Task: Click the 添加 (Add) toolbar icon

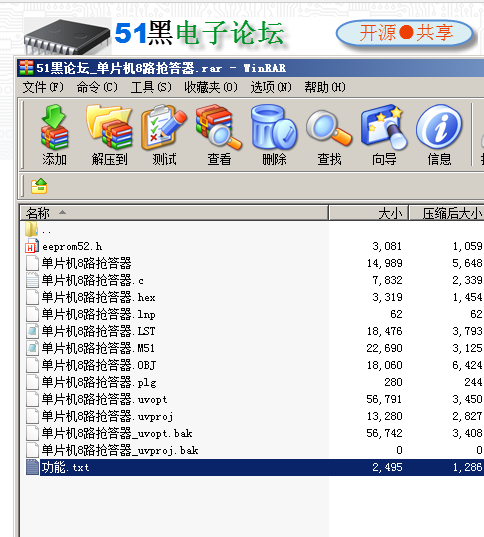Action: (x=54, y=127)
